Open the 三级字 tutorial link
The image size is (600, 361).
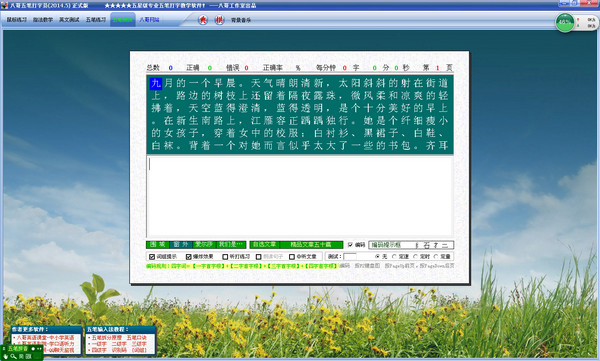click(139, 344)
